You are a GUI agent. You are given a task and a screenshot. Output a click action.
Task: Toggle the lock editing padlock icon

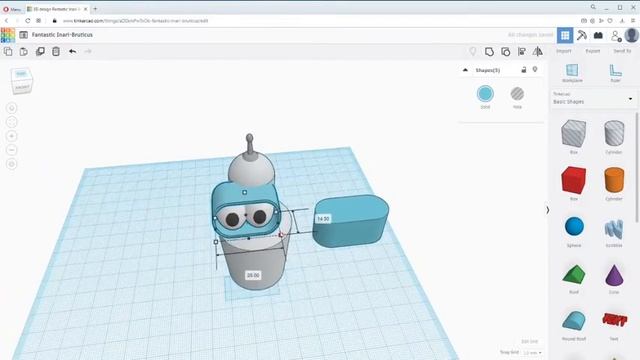click(x=524, y=70)
